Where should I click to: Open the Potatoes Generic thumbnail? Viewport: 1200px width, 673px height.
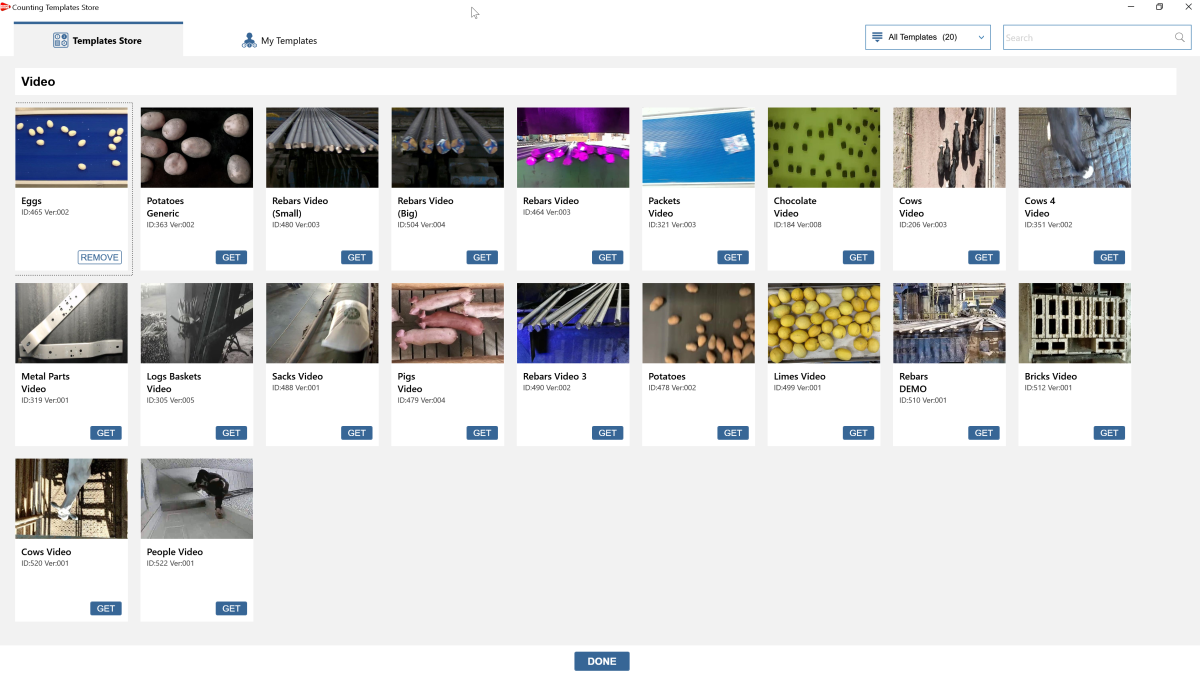197,147
